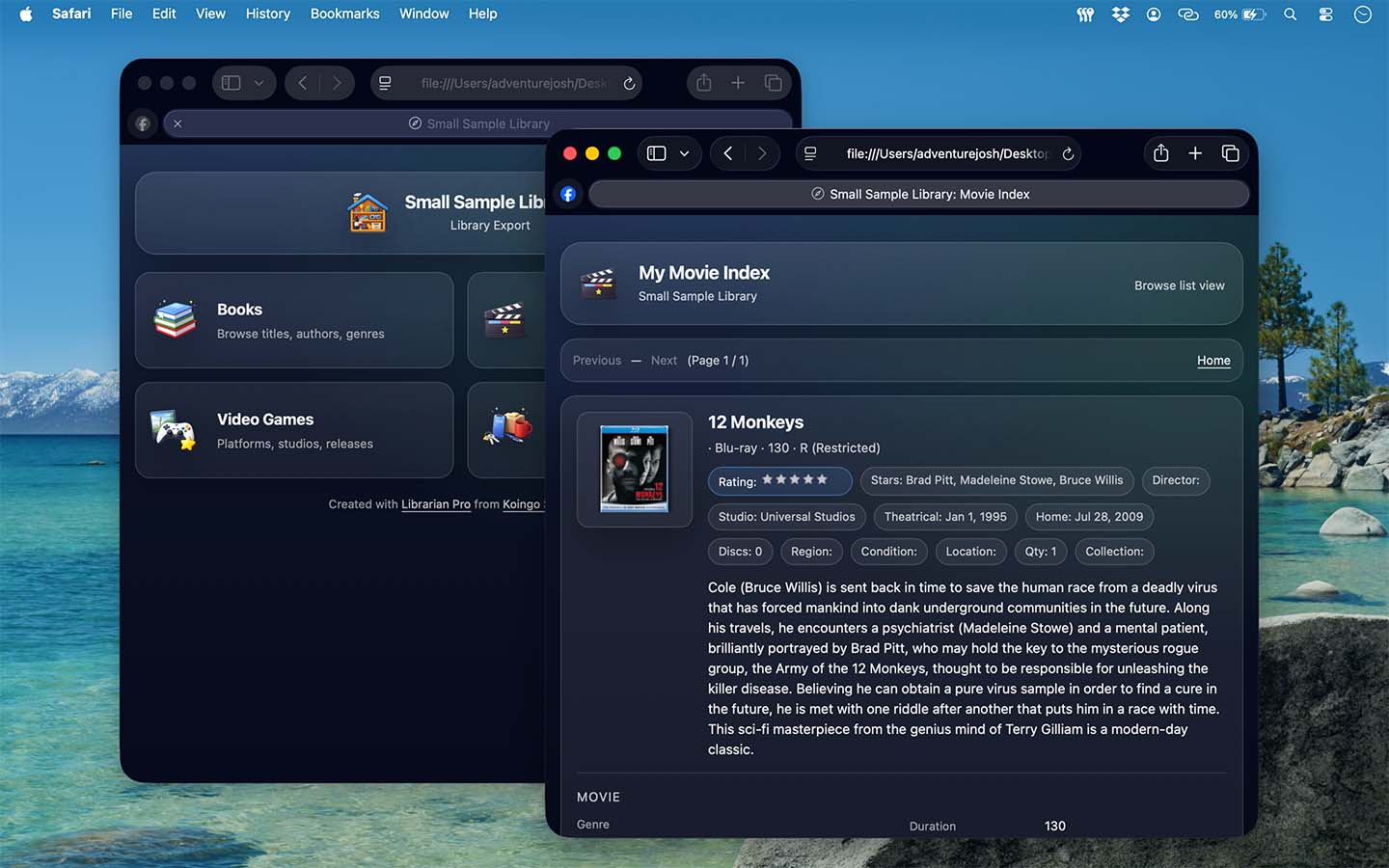The width and height of the screenshot is (1389, 868).
Task: Reload the Movie Index page
Action: (1068, 154)
